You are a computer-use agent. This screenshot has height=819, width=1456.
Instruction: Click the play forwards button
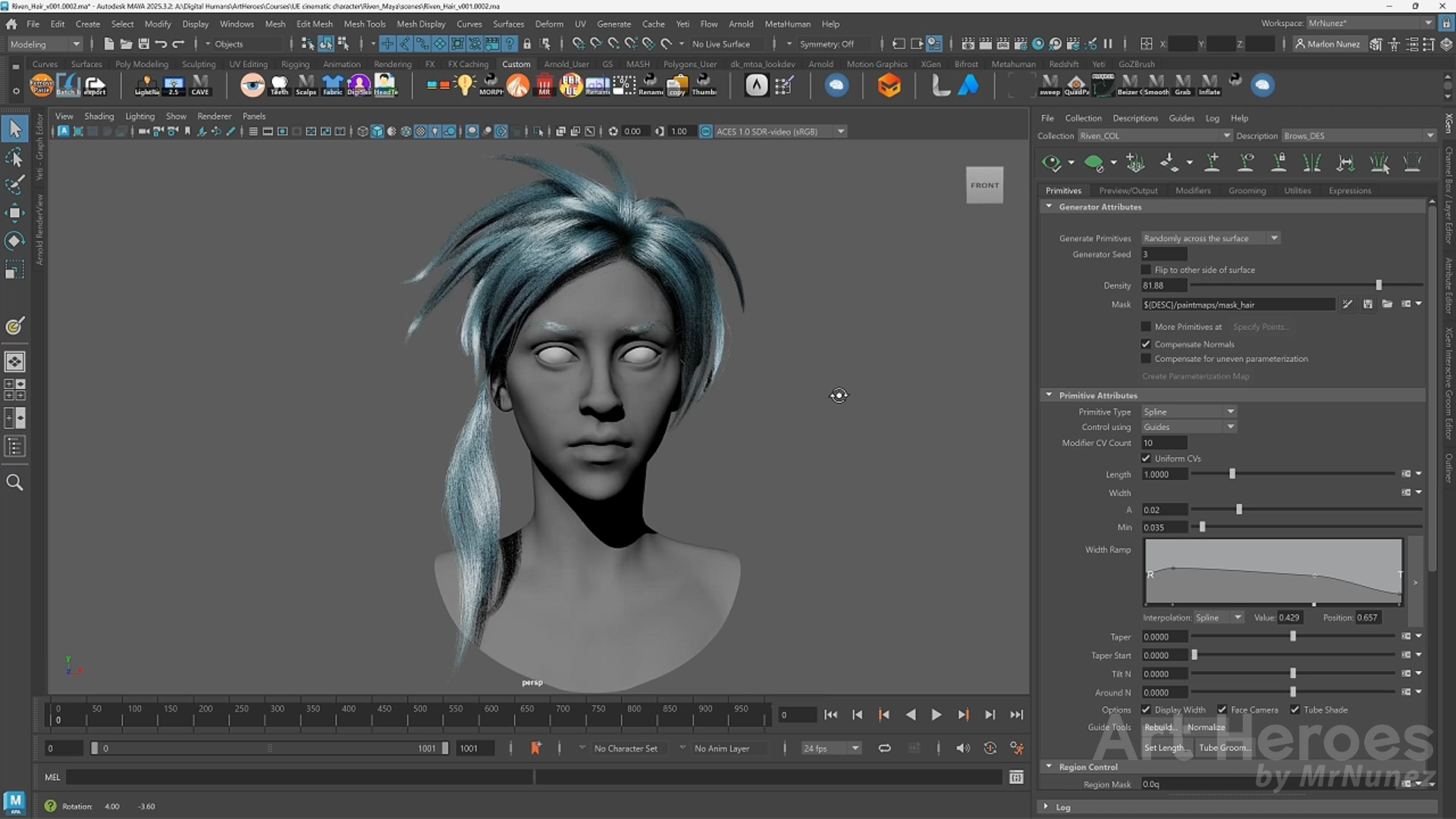click(x=937, y=714)
